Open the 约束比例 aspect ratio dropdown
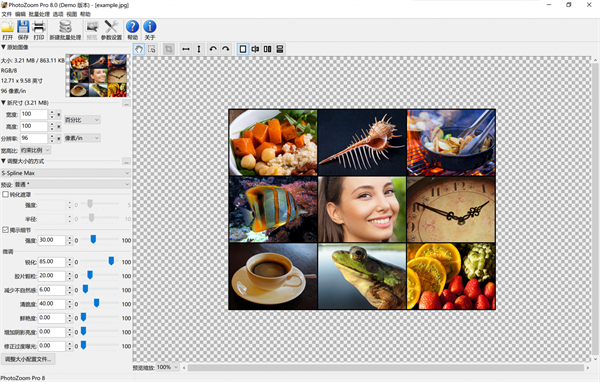 35,150
